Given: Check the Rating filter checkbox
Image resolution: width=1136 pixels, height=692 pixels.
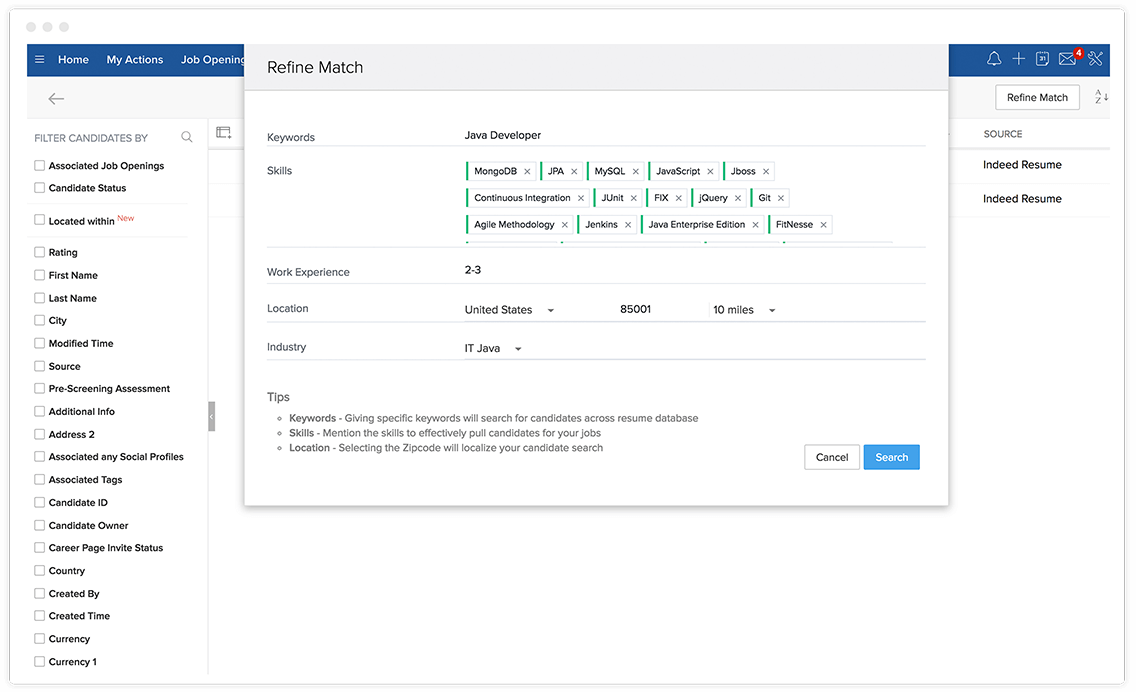Looking at the screenshot, I should [x=40, y=252].
